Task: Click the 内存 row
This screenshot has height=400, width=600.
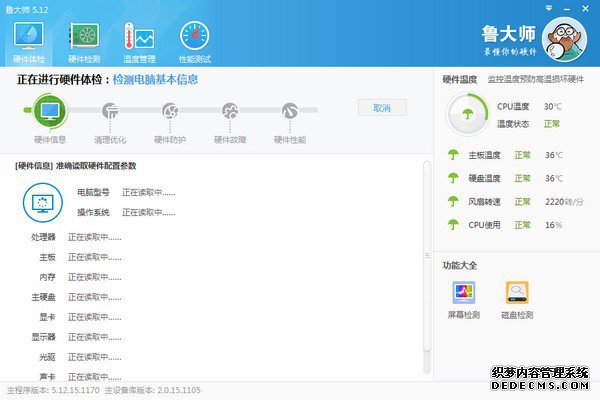Action: (x=80, y=277)
